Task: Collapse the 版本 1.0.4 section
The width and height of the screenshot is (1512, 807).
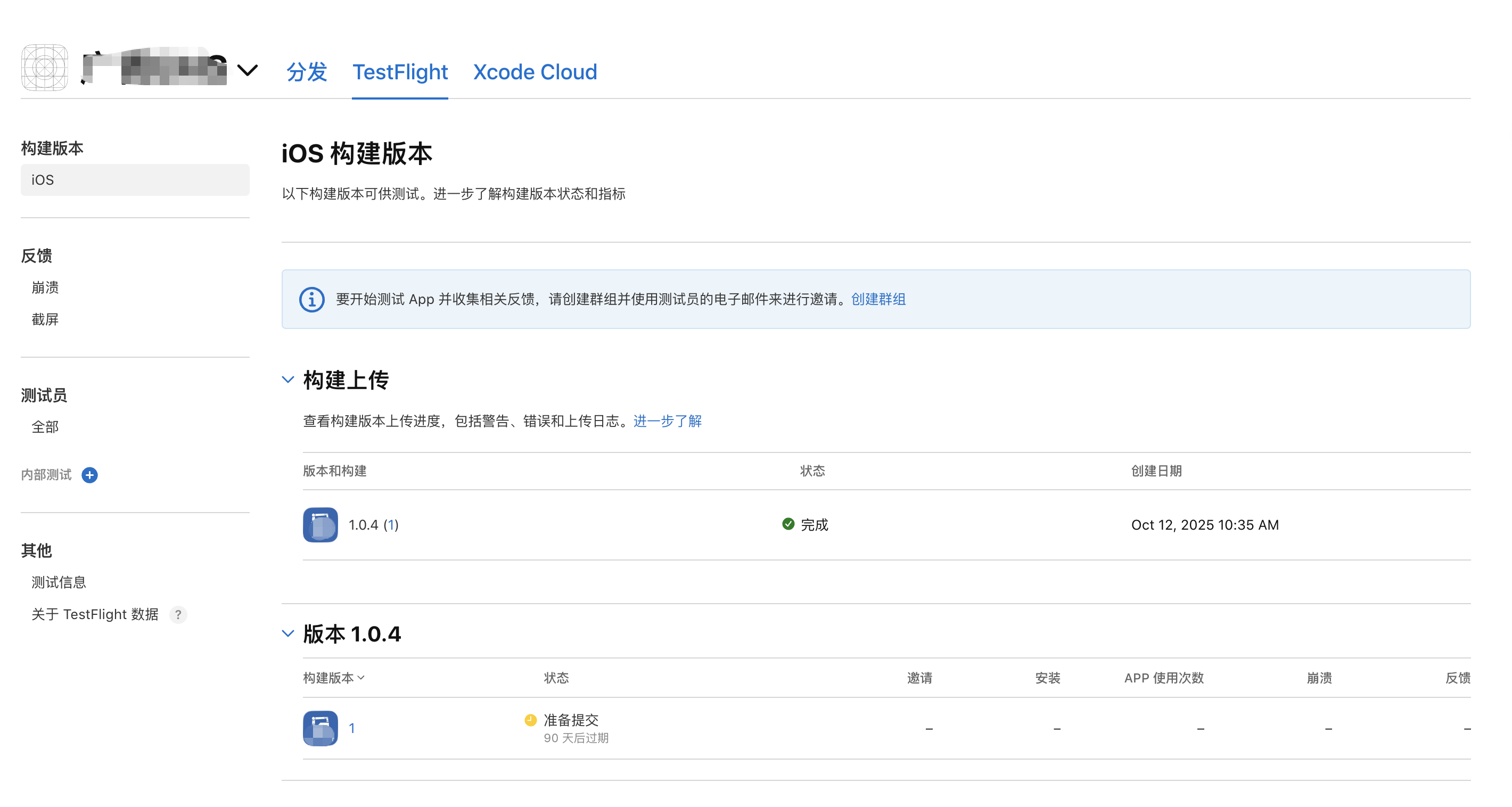Action: pos(288,633)
